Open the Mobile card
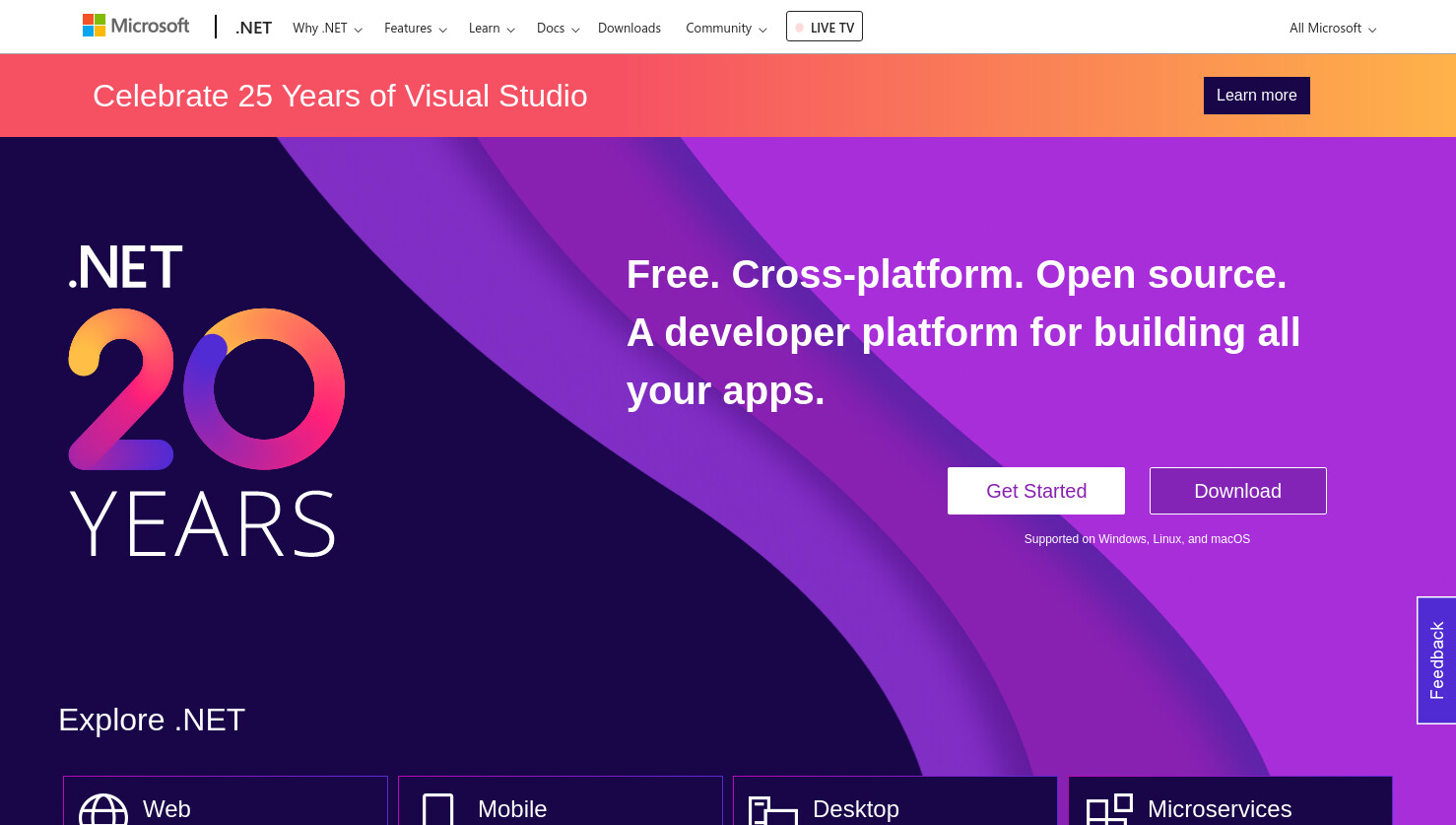This screenshot has height=825, width=1456. tap(561, 800)
